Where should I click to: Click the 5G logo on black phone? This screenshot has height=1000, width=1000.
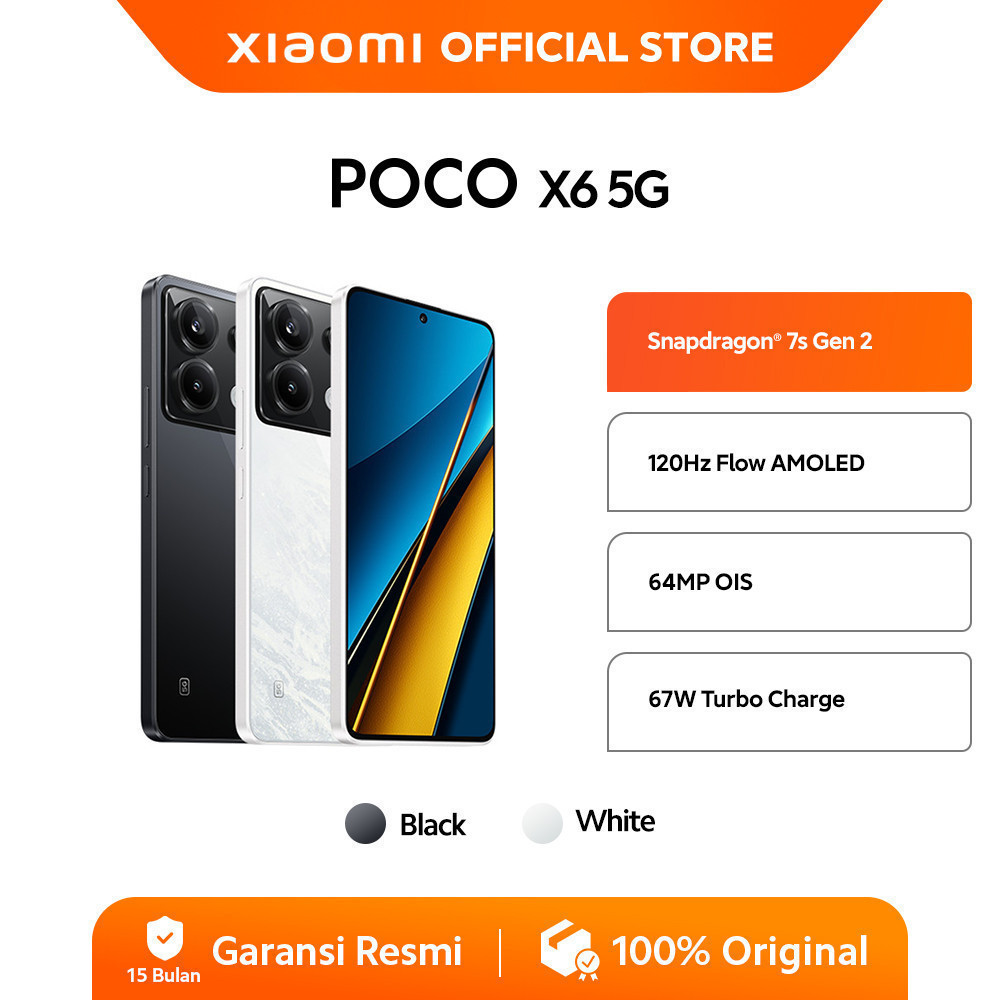tap(184, 686)
